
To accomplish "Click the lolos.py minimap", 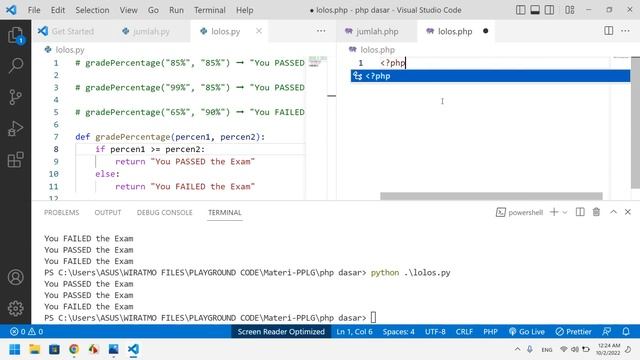I will click(x=318, y=62).
